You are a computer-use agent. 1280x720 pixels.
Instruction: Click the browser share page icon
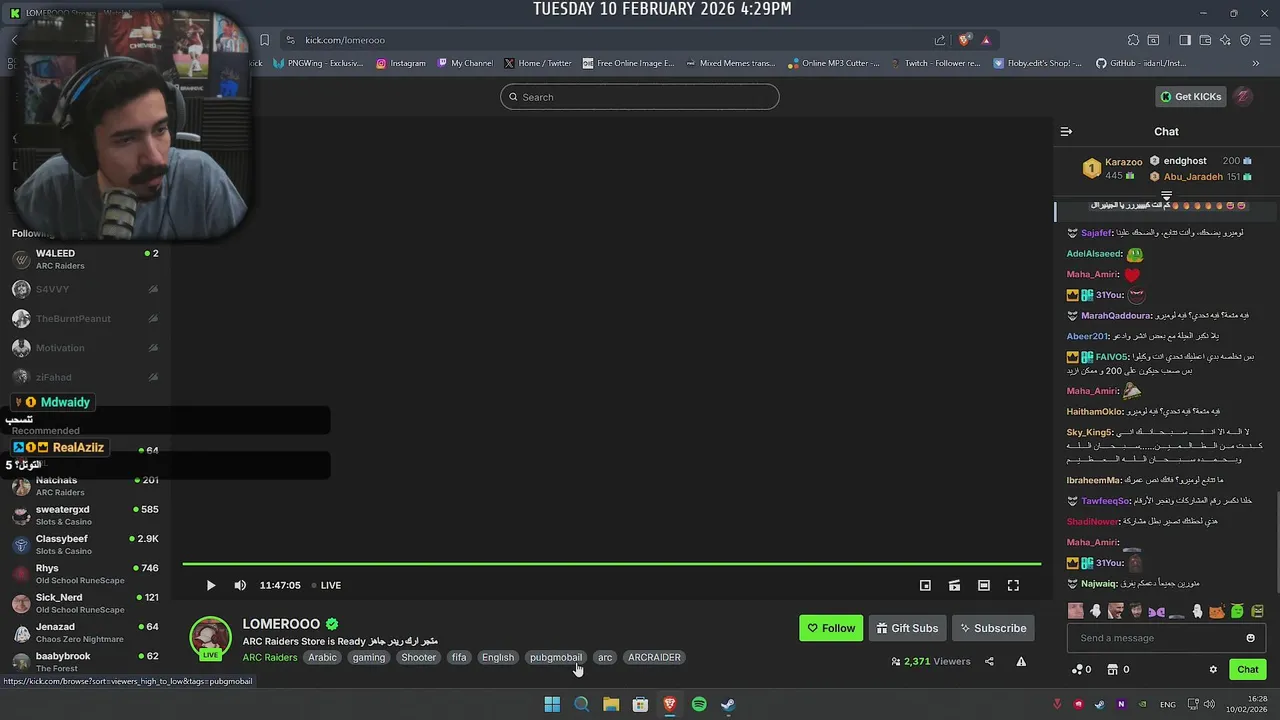(x=940, y=40)
